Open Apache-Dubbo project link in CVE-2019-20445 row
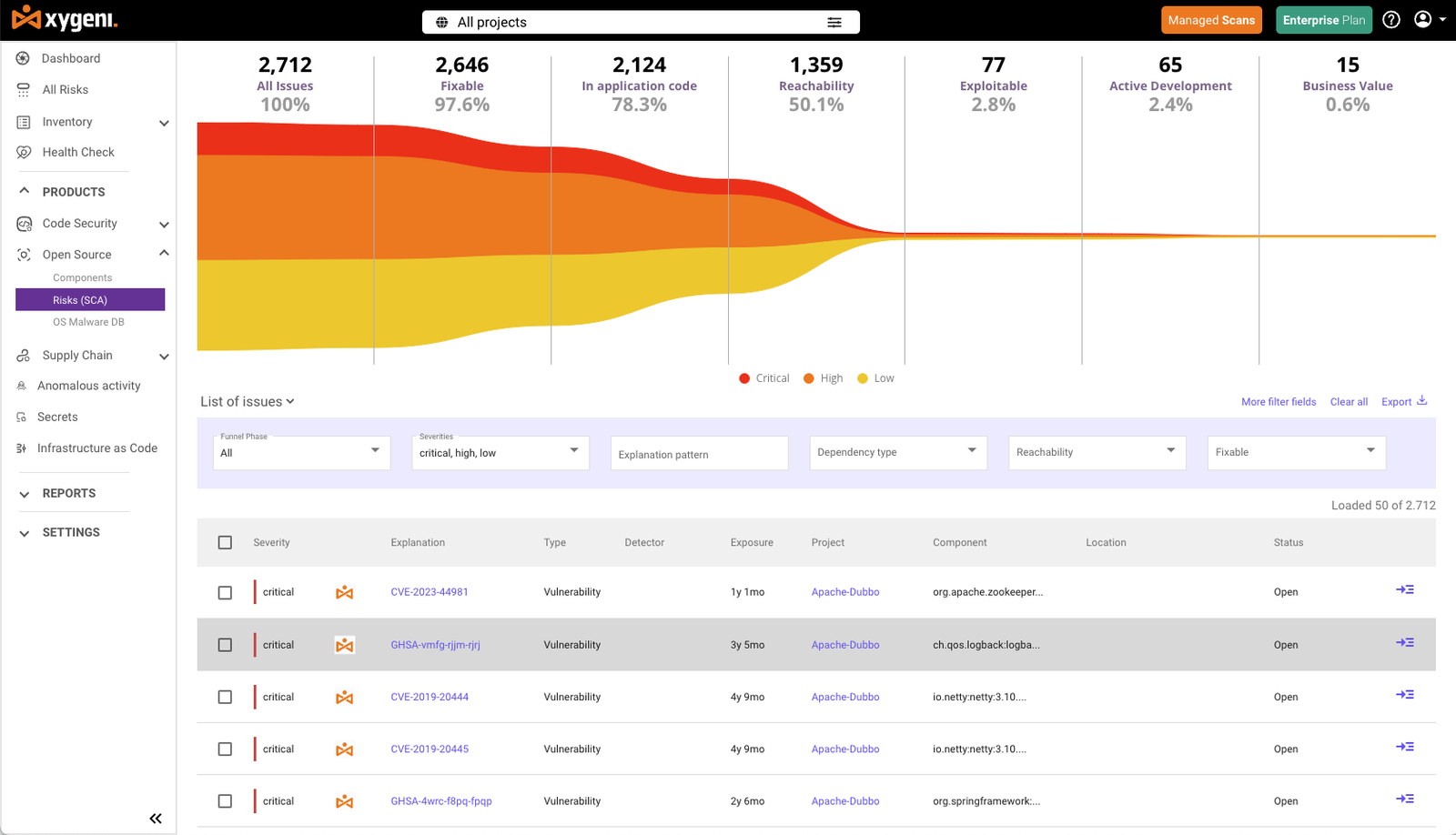Viewport: 1456px width, 835px height. click(845, 749)
